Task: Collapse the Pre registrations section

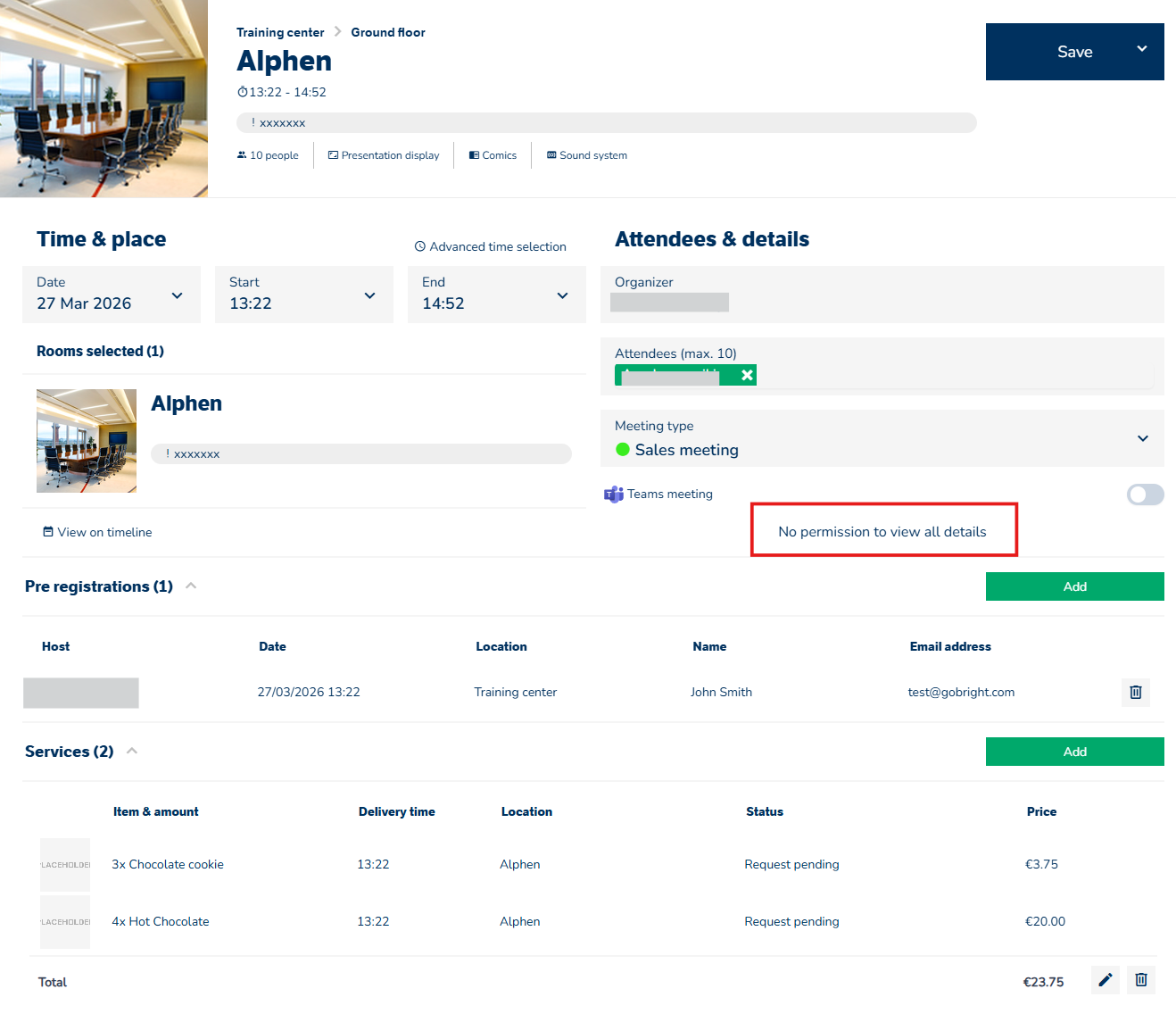Action: click(191, 586)
